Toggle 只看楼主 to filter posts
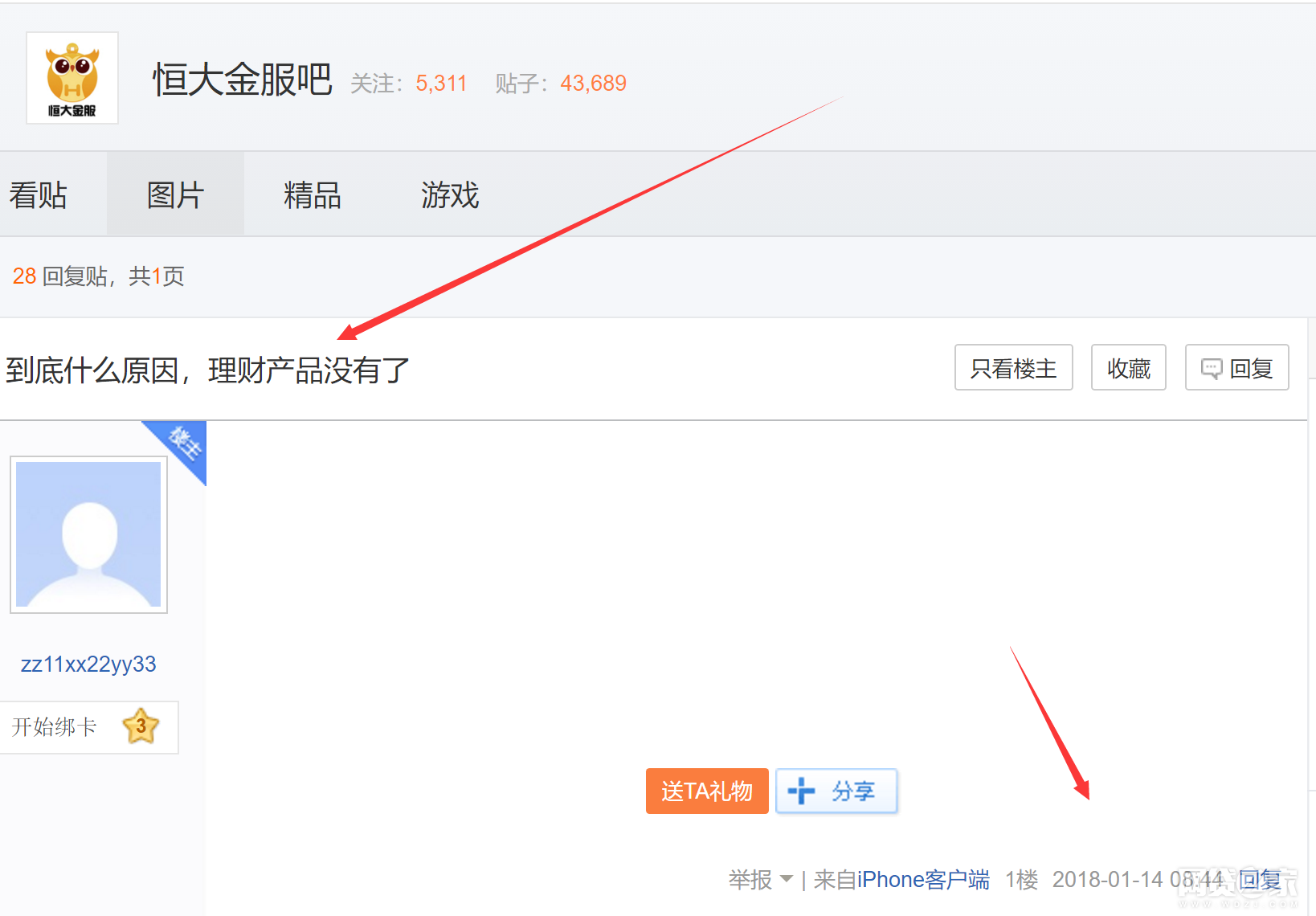The width and height of the screenshot is (1316, 916). tap(1013, 368)
